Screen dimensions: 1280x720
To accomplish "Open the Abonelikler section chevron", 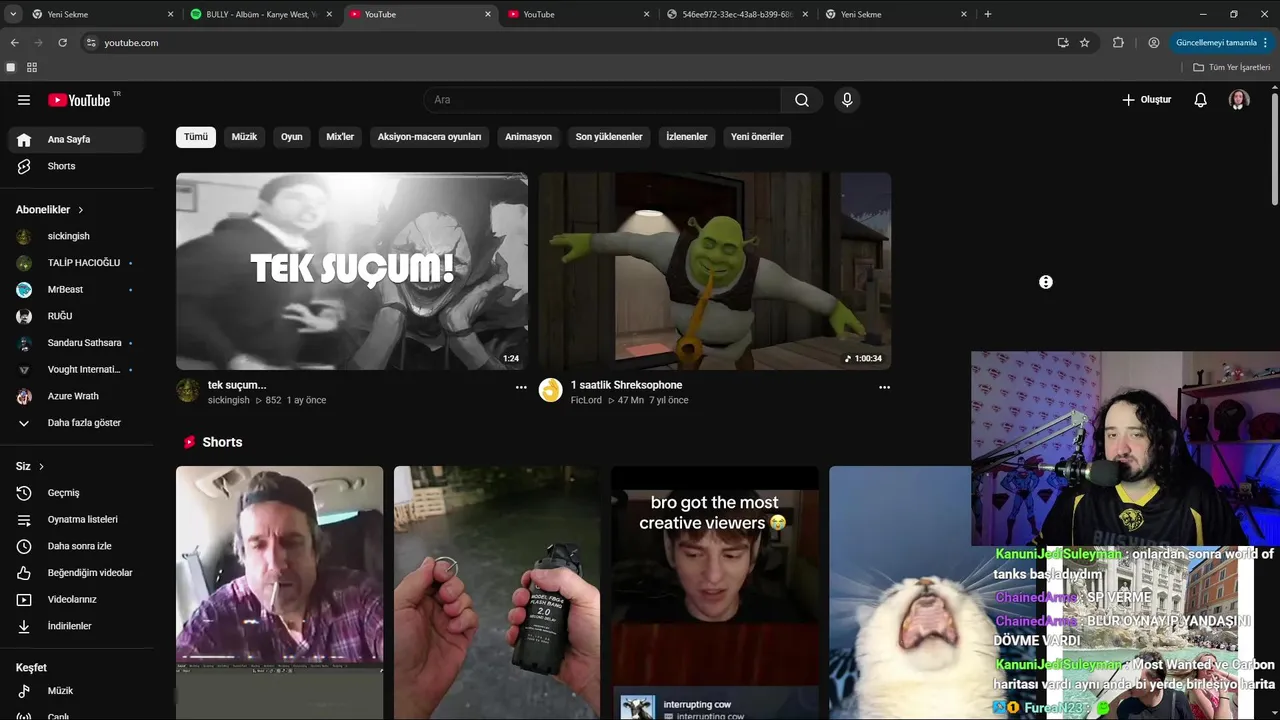I will tap(81, 210).
